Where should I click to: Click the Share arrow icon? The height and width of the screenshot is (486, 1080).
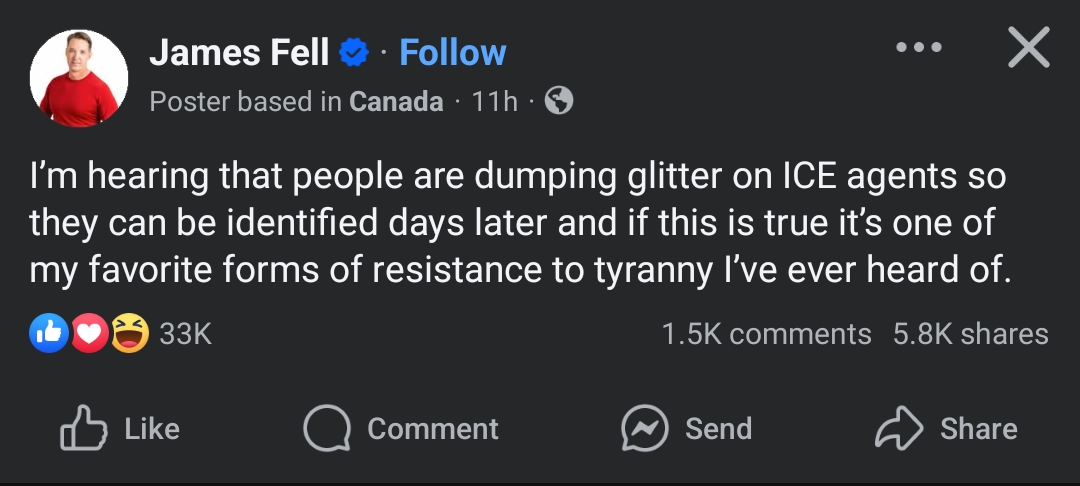898,429
